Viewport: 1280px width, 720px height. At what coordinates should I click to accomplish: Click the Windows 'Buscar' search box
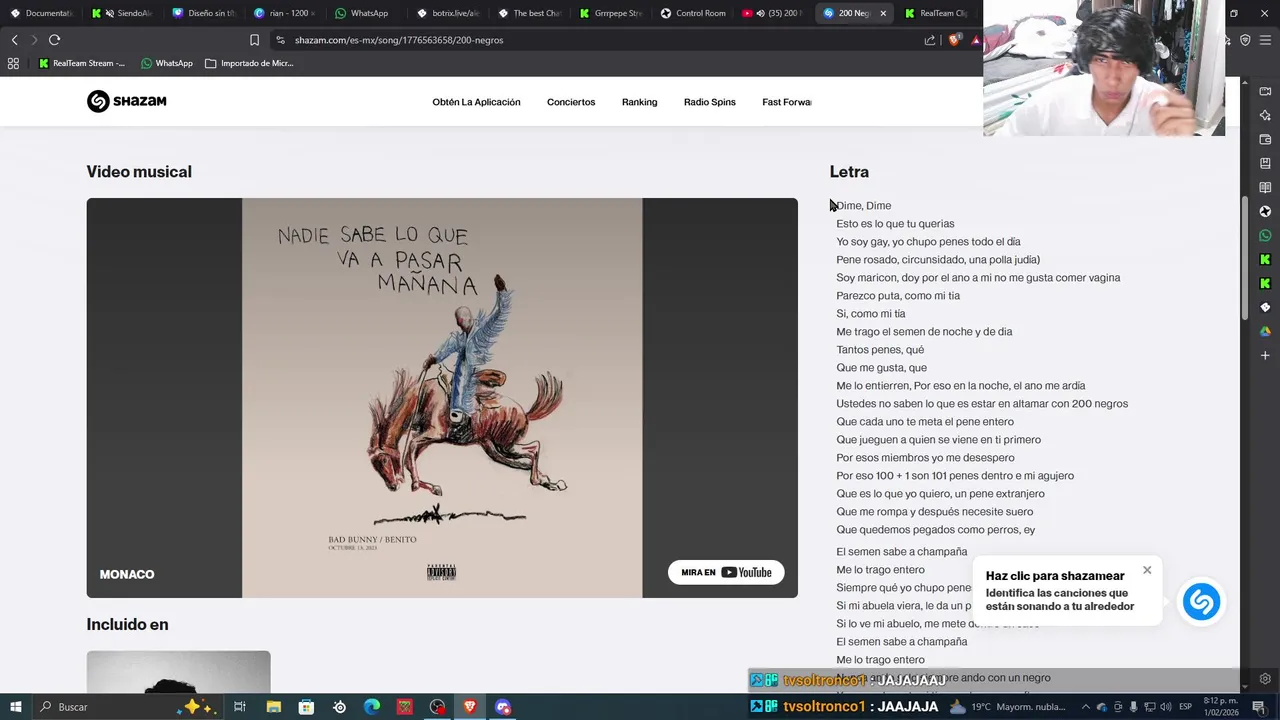(x=130, y=707)
